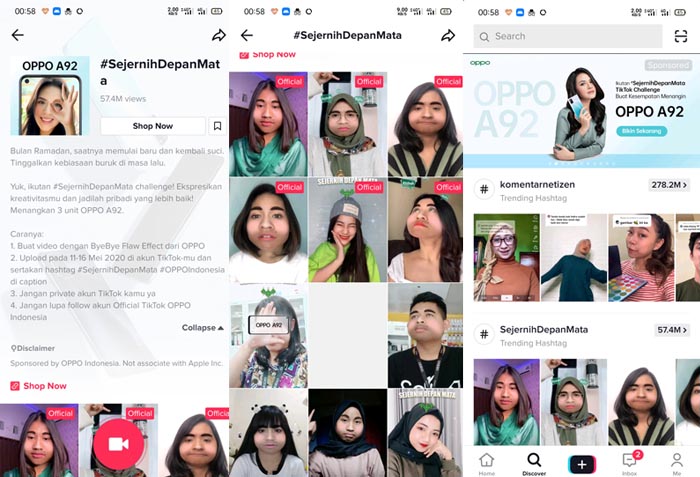700x477 pixels.
Task: Open komentarnetizen video with eyeshadow palette
Action: tap(641, 258)
